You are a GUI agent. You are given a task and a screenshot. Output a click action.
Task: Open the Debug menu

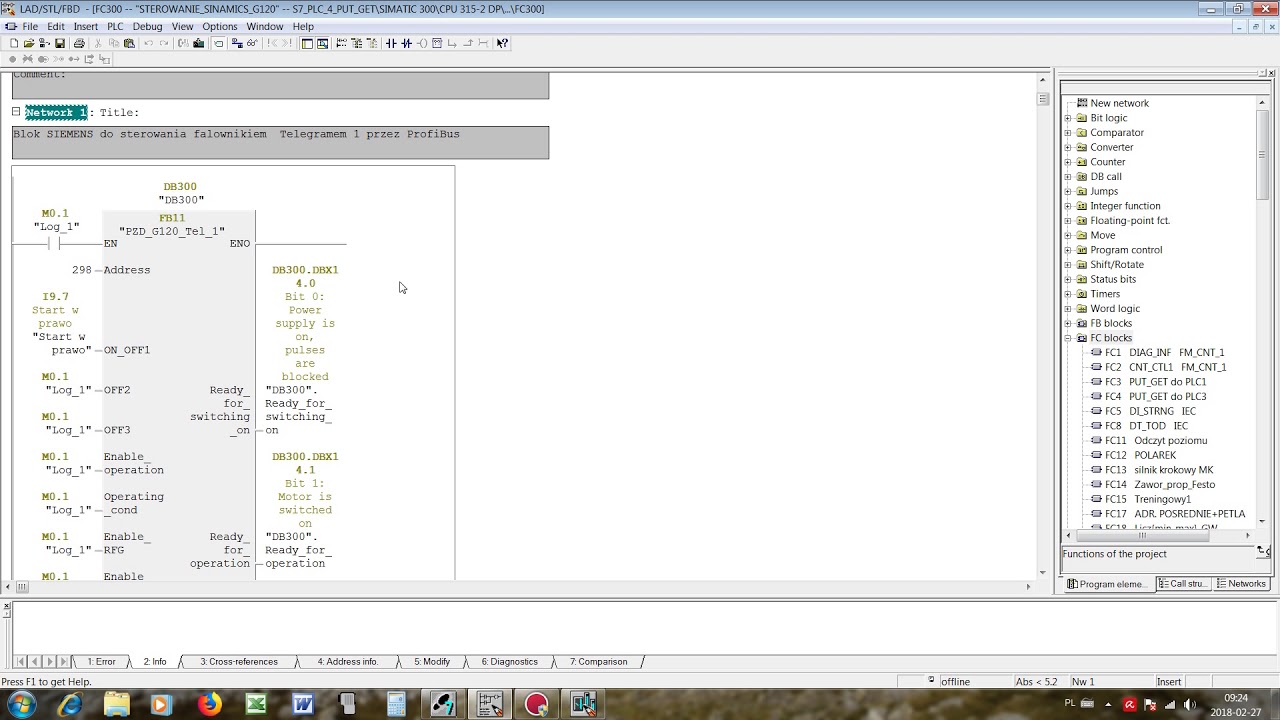point(147,26)
